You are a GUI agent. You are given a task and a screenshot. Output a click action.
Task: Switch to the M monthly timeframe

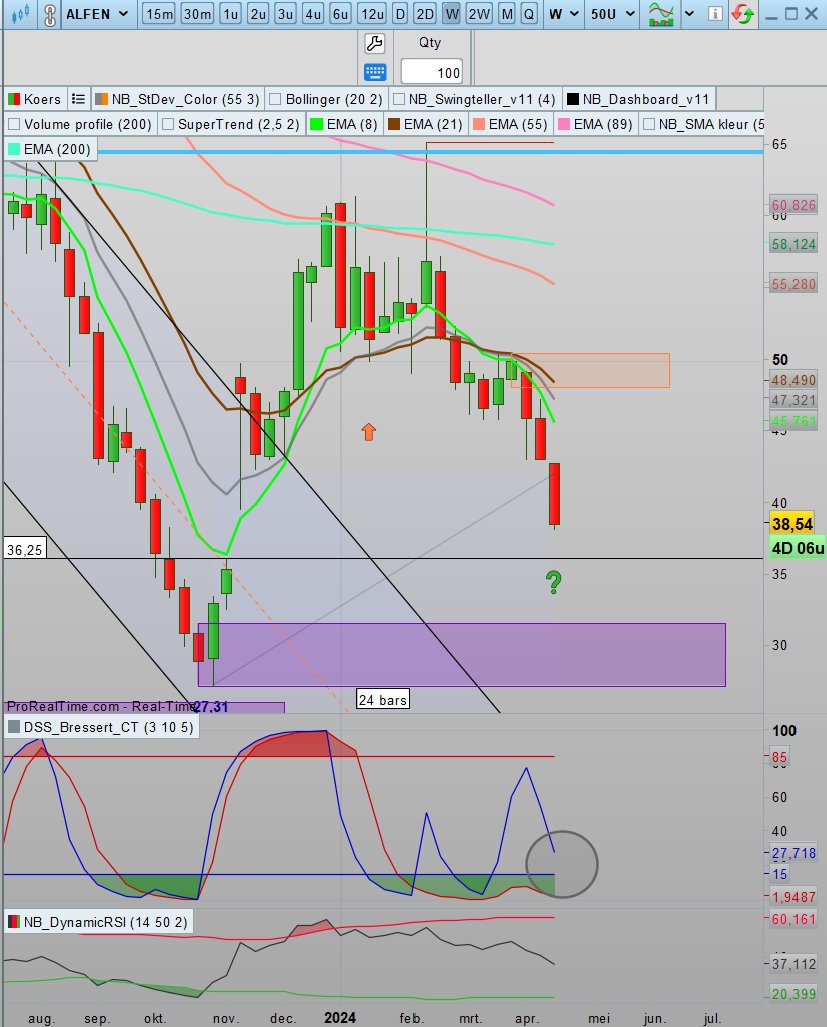505,15
